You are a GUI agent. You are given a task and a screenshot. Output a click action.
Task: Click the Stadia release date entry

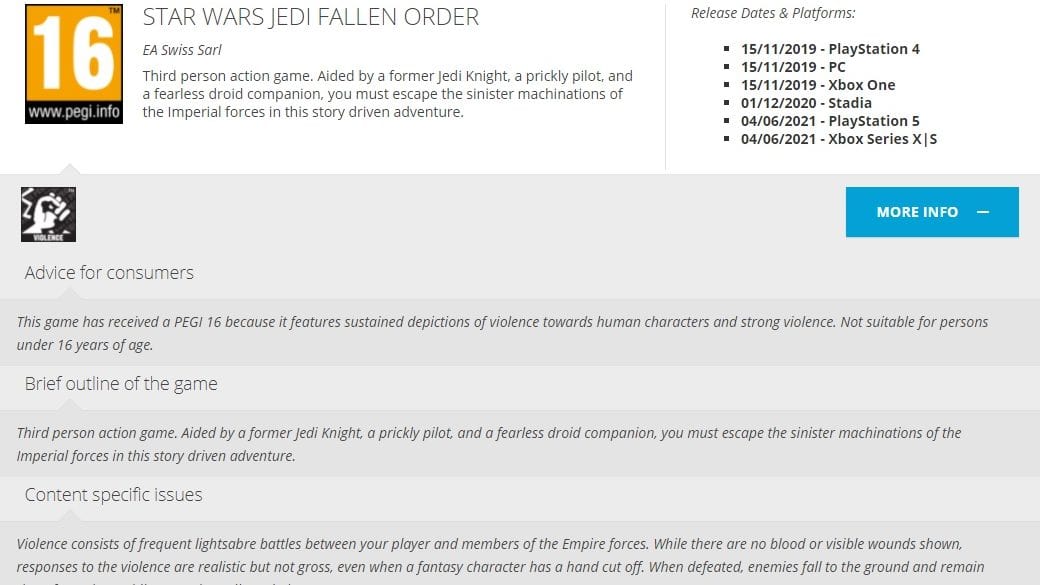point(806,103)
